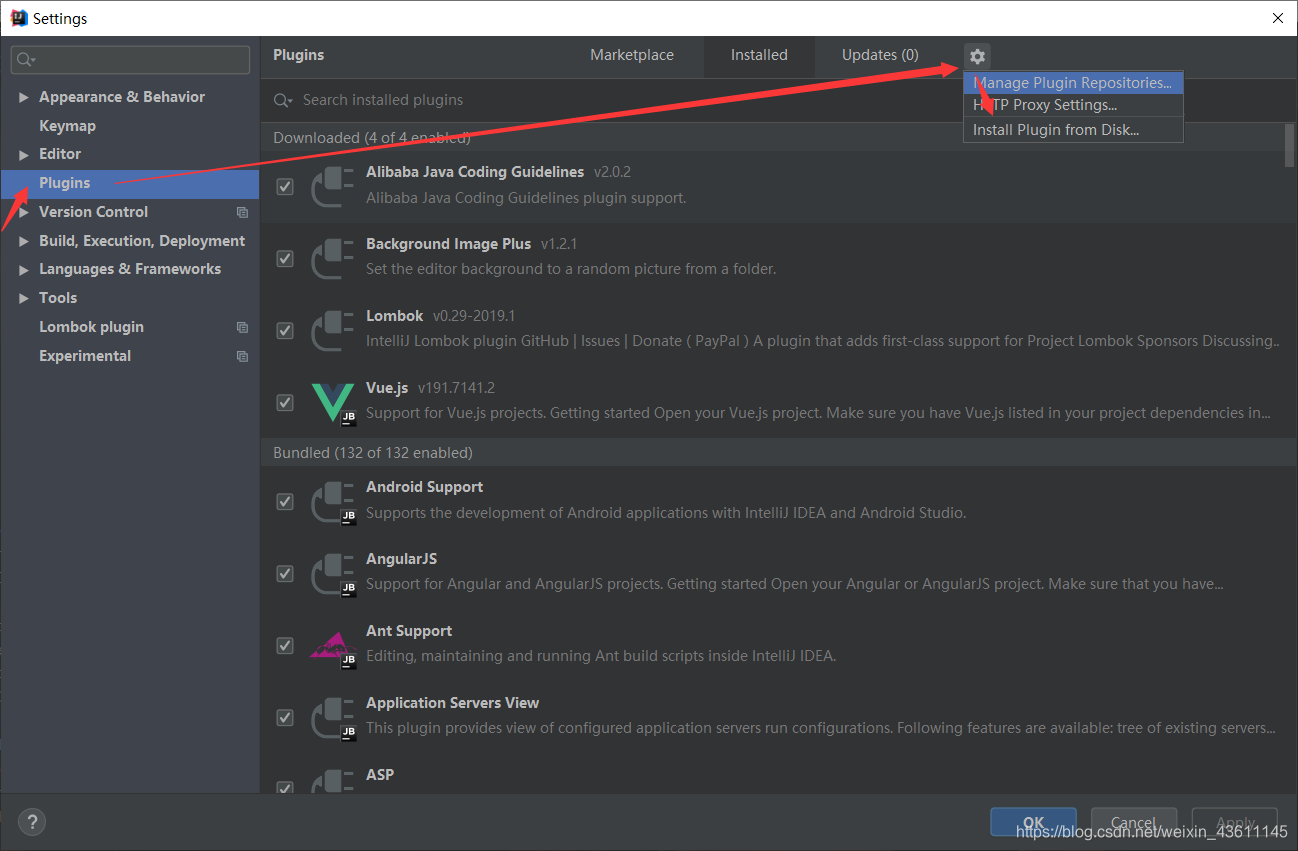Toggle the Lombok plugin checkbox

click(x=285, y=330)
